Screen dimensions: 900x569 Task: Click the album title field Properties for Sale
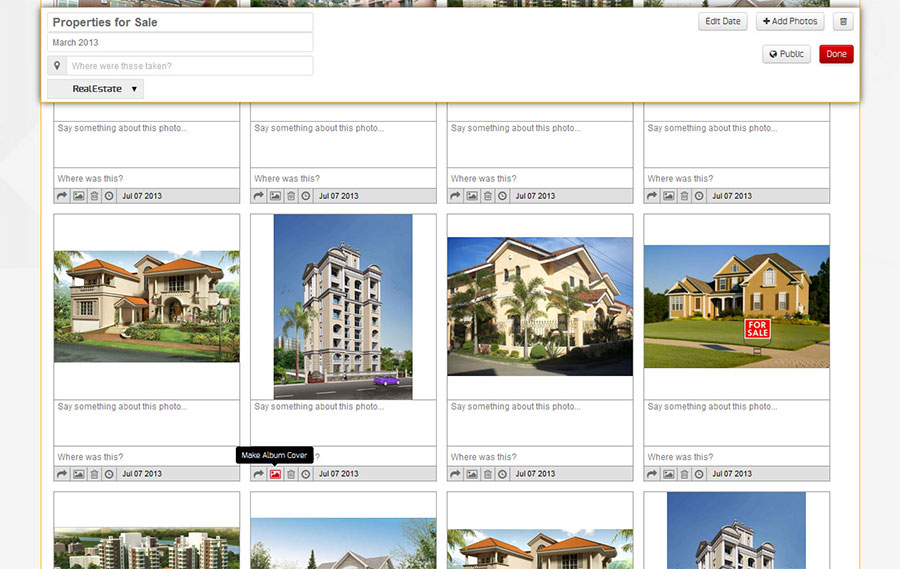click(x=180, y=22)
